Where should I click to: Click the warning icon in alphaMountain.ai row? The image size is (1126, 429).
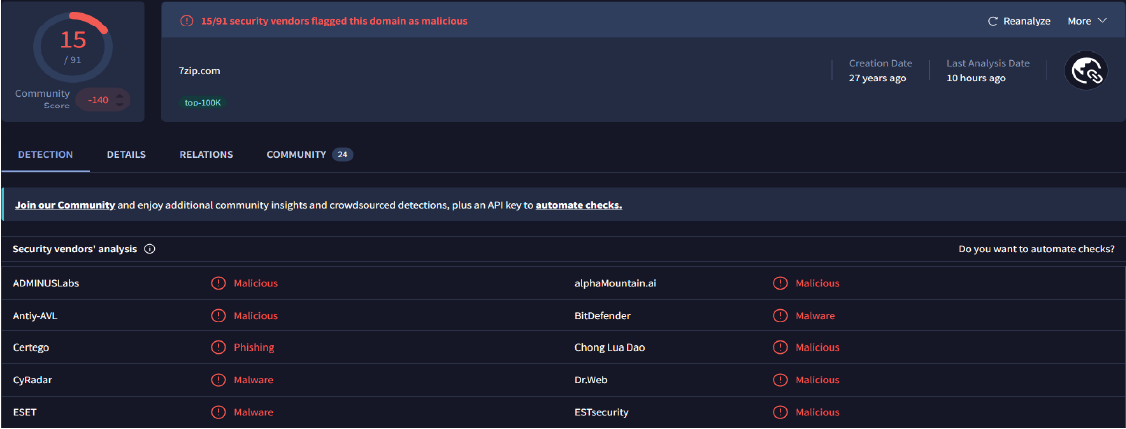point(780,283)
